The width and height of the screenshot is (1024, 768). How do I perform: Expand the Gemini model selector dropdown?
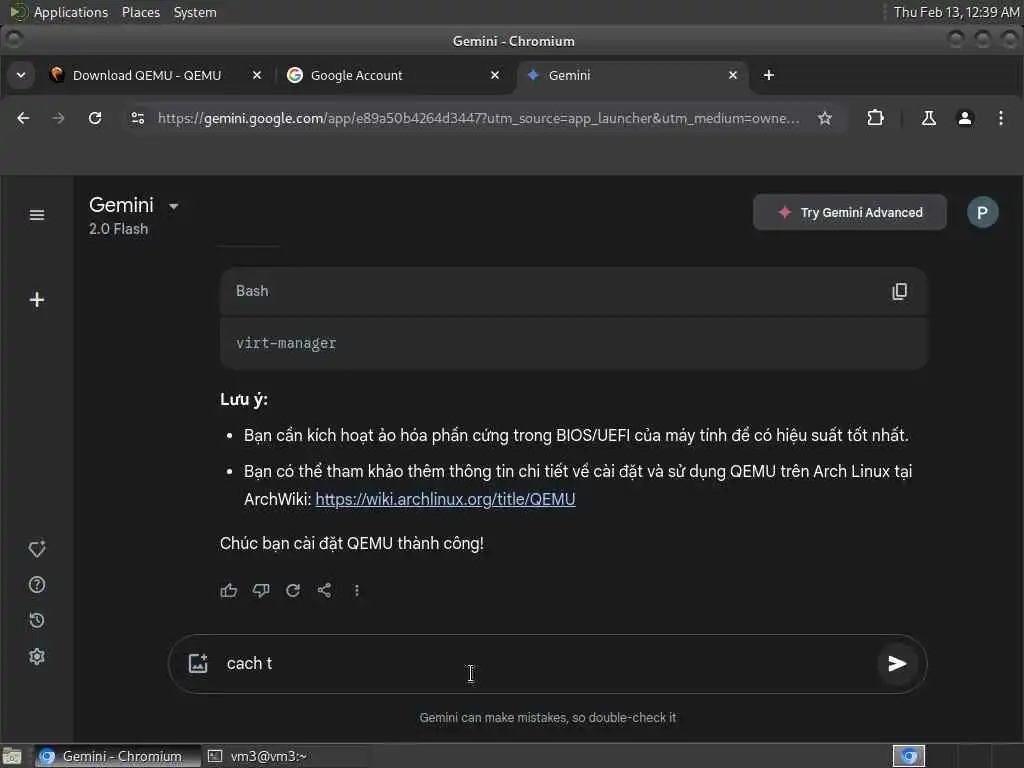coord(173,206)
